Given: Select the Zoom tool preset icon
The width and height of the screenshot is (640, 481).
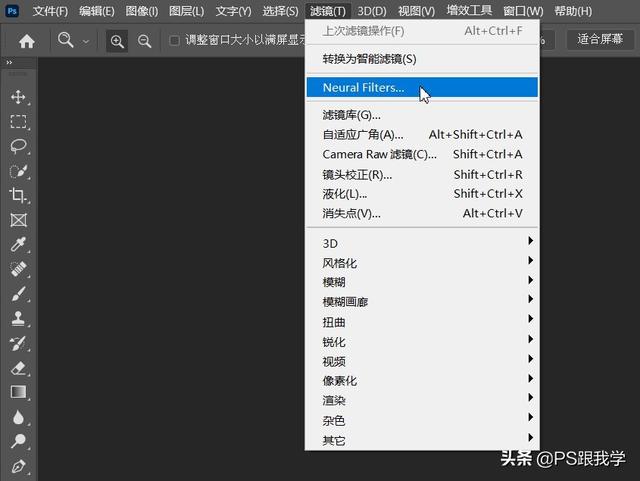Looking at the screenshot, I should coord(65,40).
